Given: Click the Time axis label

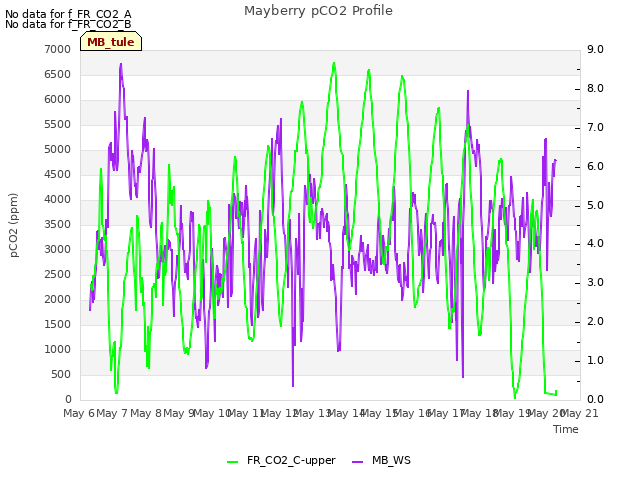Looking at the screenshot, I should pyautogui.click(x=566, y=429).
